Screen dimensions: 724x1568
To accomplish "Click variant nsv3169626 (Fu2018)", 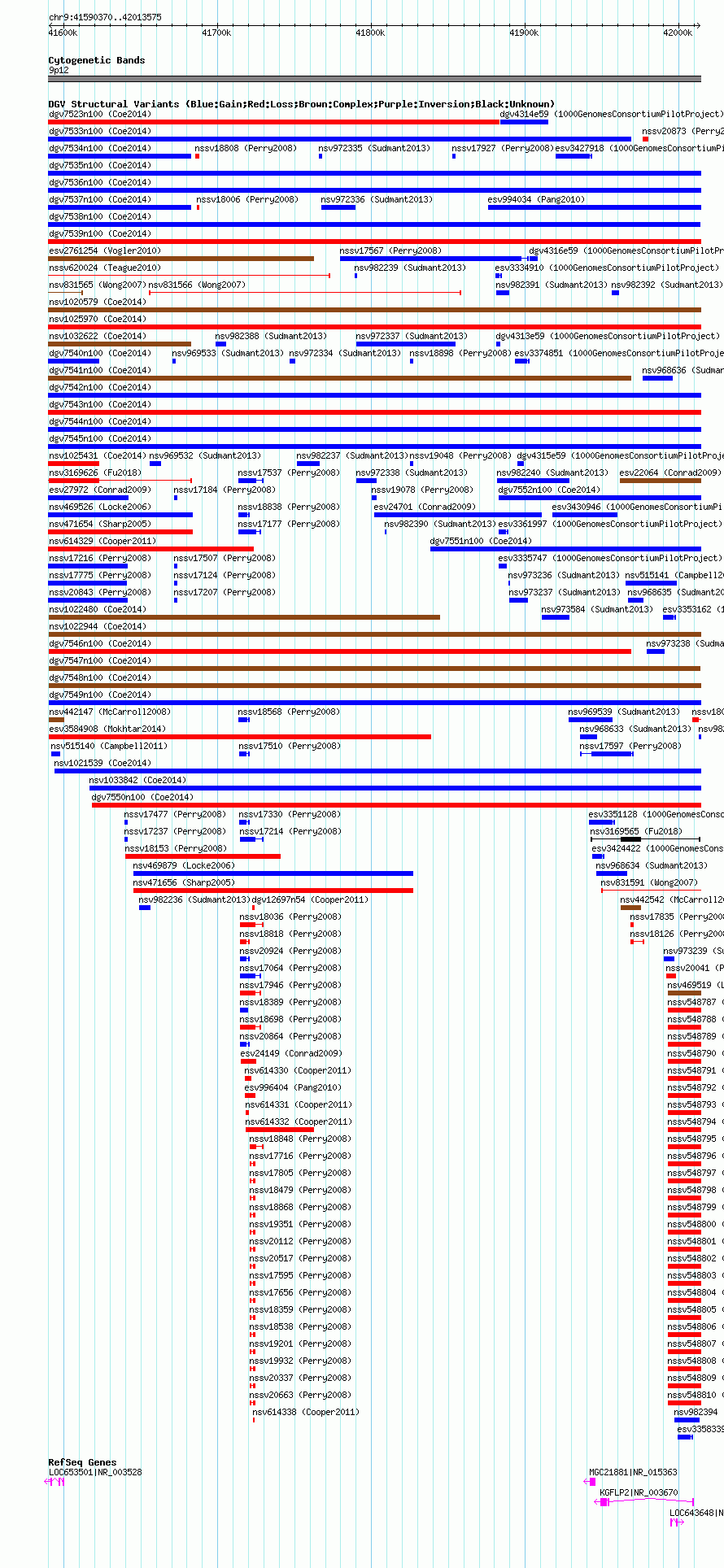I will (x=94, y=473).
